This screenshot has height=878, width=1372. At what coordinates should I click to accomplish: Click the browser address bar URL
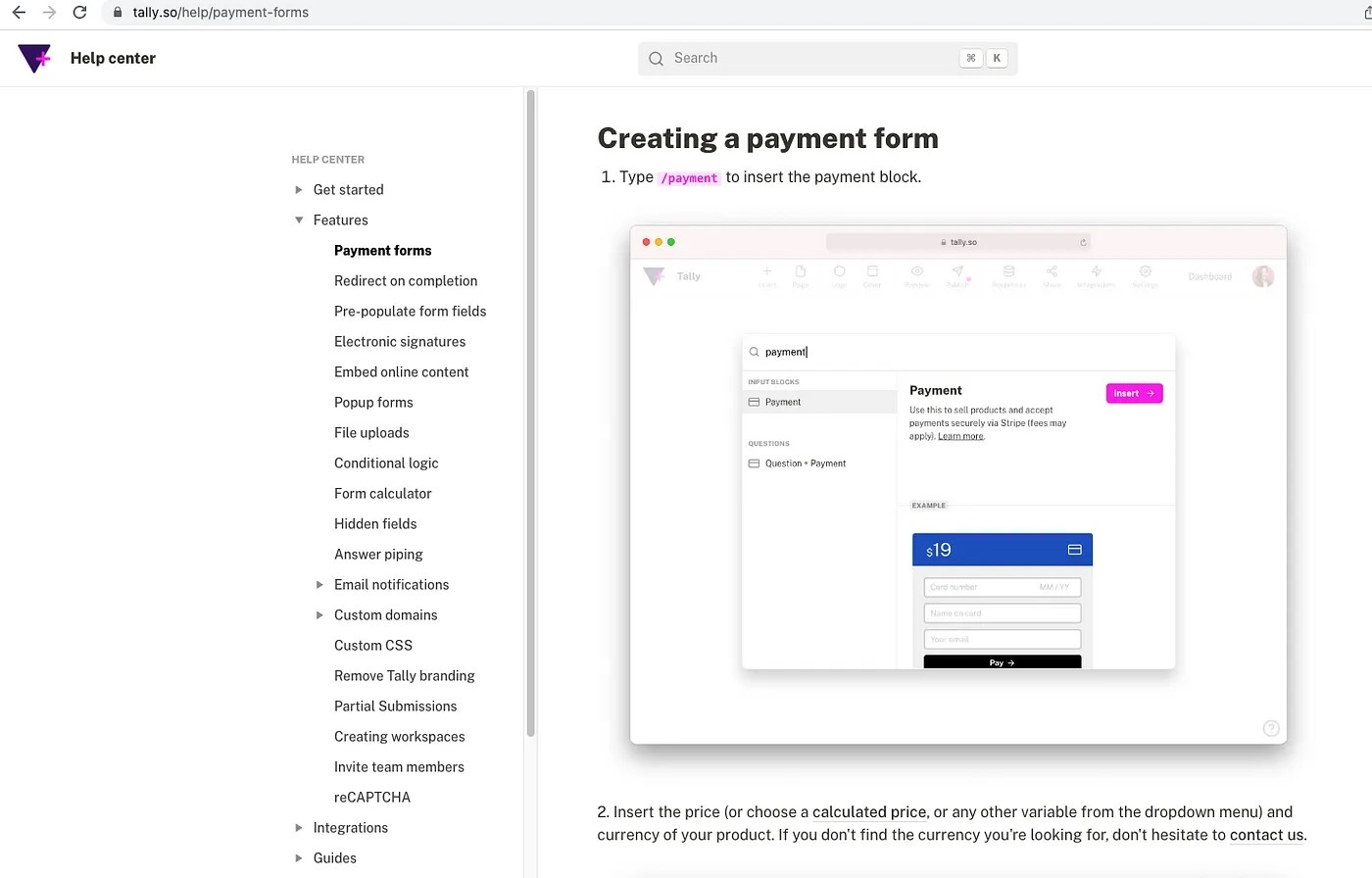pos(220,13)
